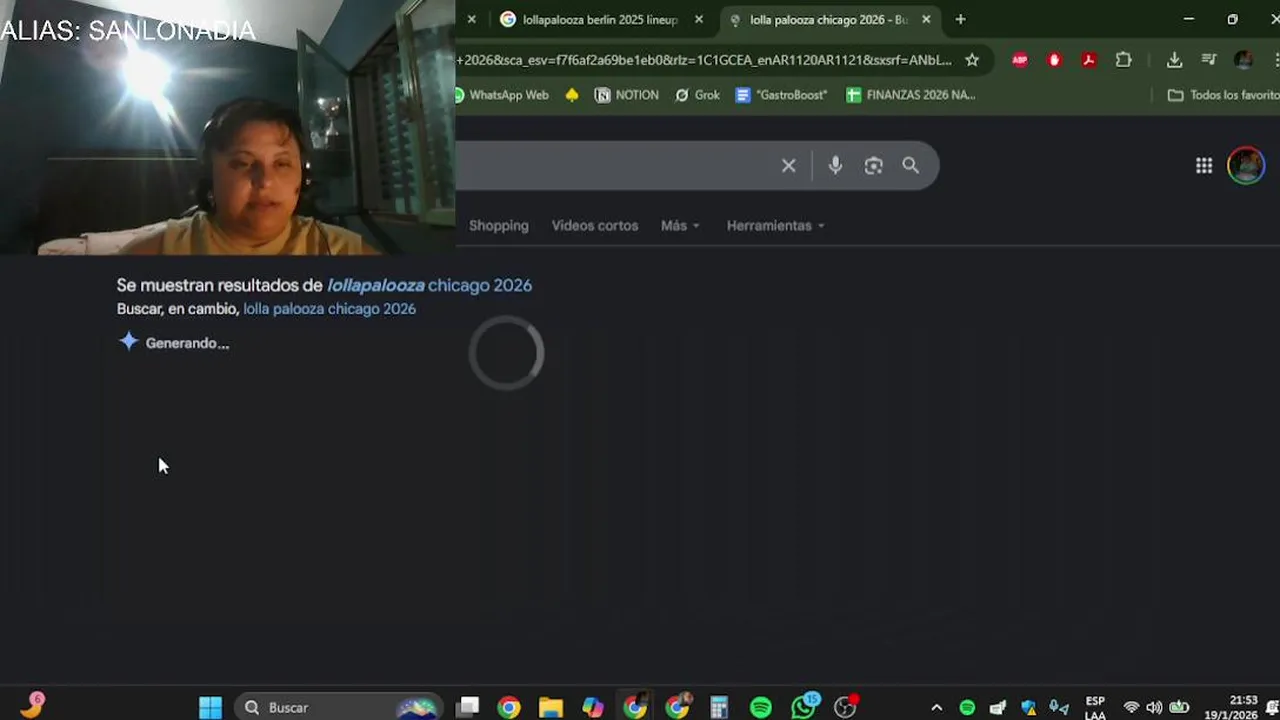Viewport: 1280px width, 720px height.
Task: Select the lolla palooza chicago 2026 tab
Action: [x=828, y=19]
